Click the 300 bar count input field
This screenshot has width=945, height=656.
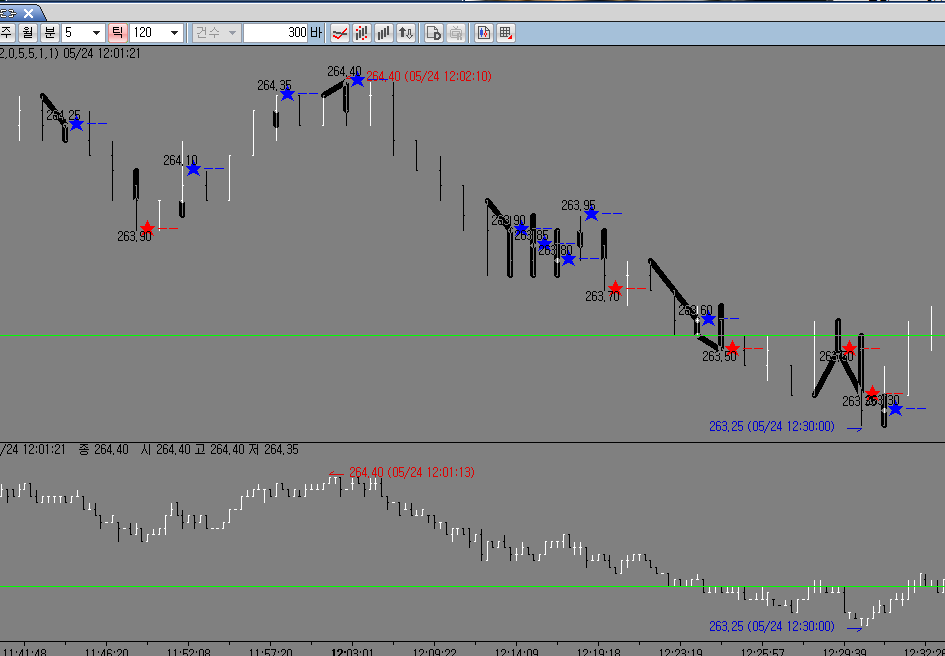point(276,33)
